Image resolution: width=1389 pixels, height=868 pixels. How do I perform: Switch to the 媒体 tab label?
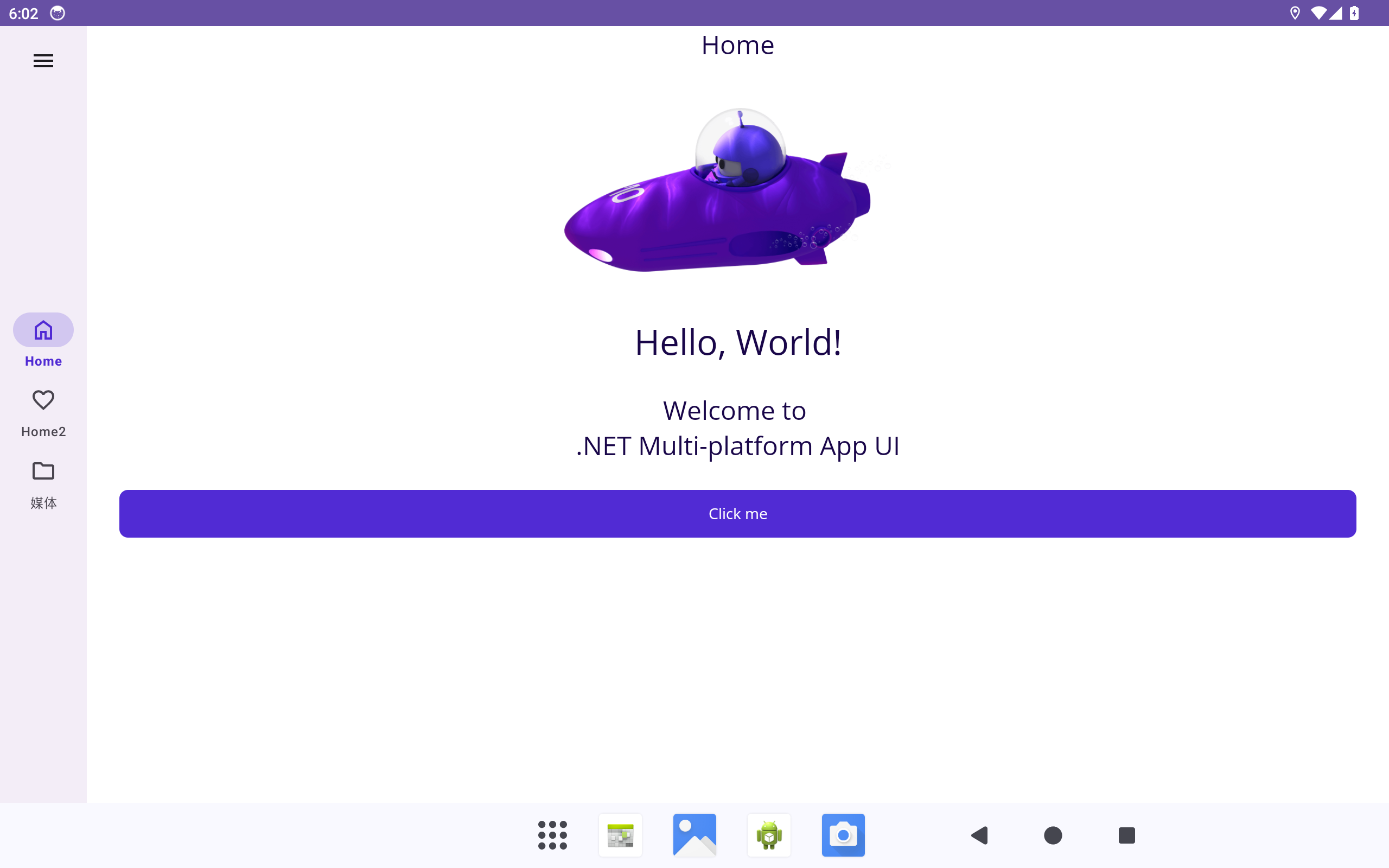coord(43,503)
